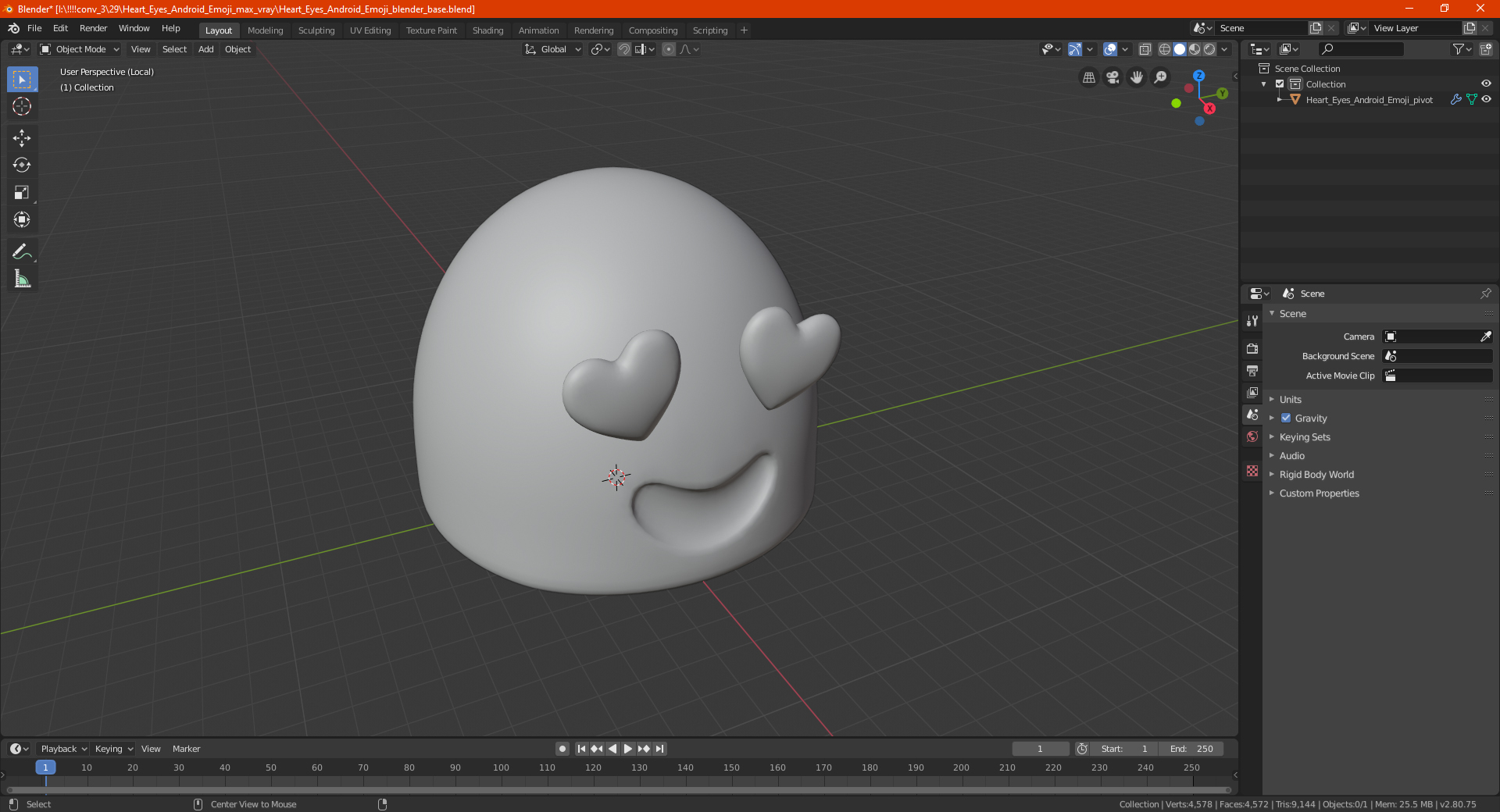Jump to the timeline end frame
This screenshot has width=1500, height=812.
[x=659, y=749]
